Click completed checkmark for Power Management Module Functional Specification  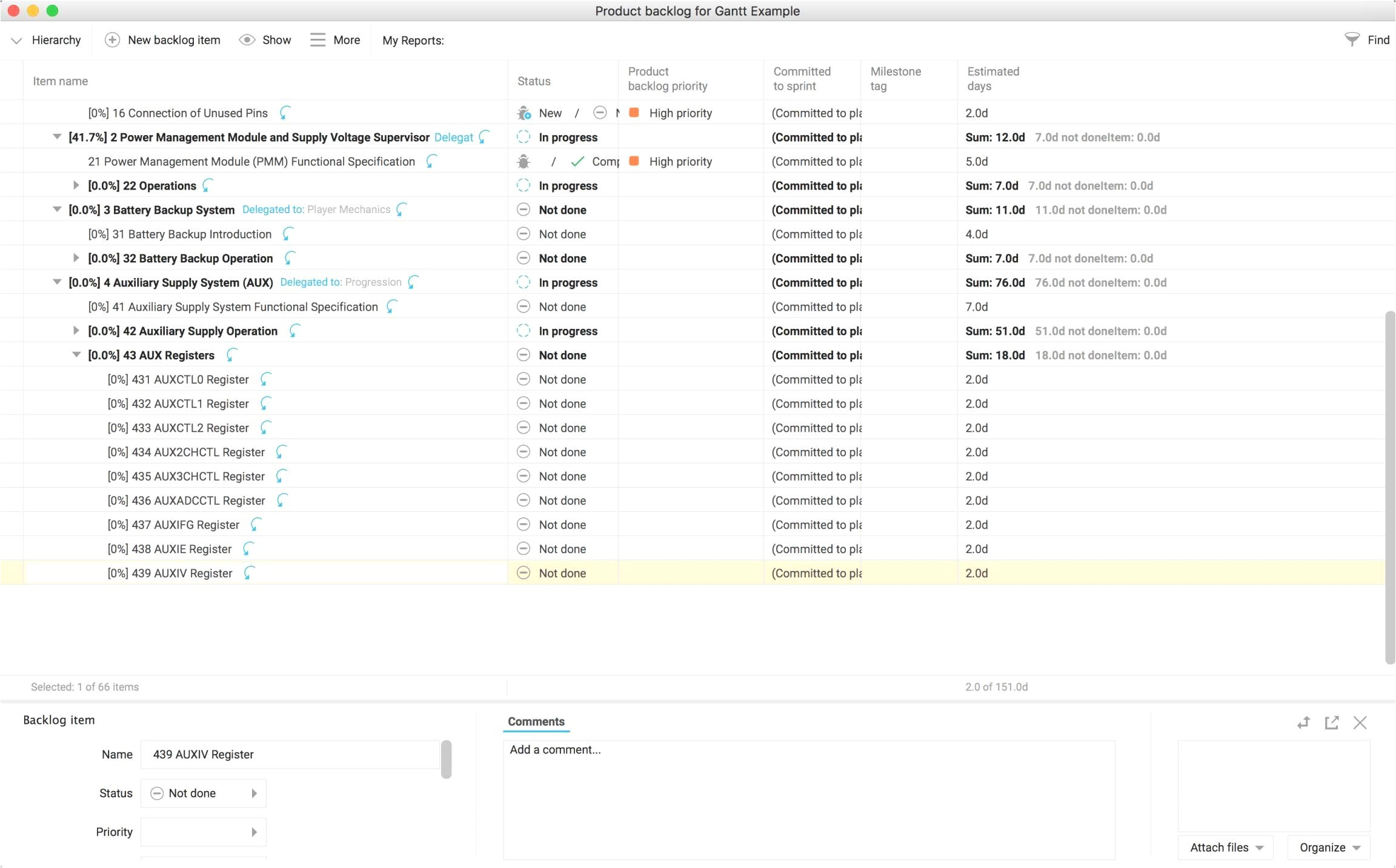[x=577, y=161]
